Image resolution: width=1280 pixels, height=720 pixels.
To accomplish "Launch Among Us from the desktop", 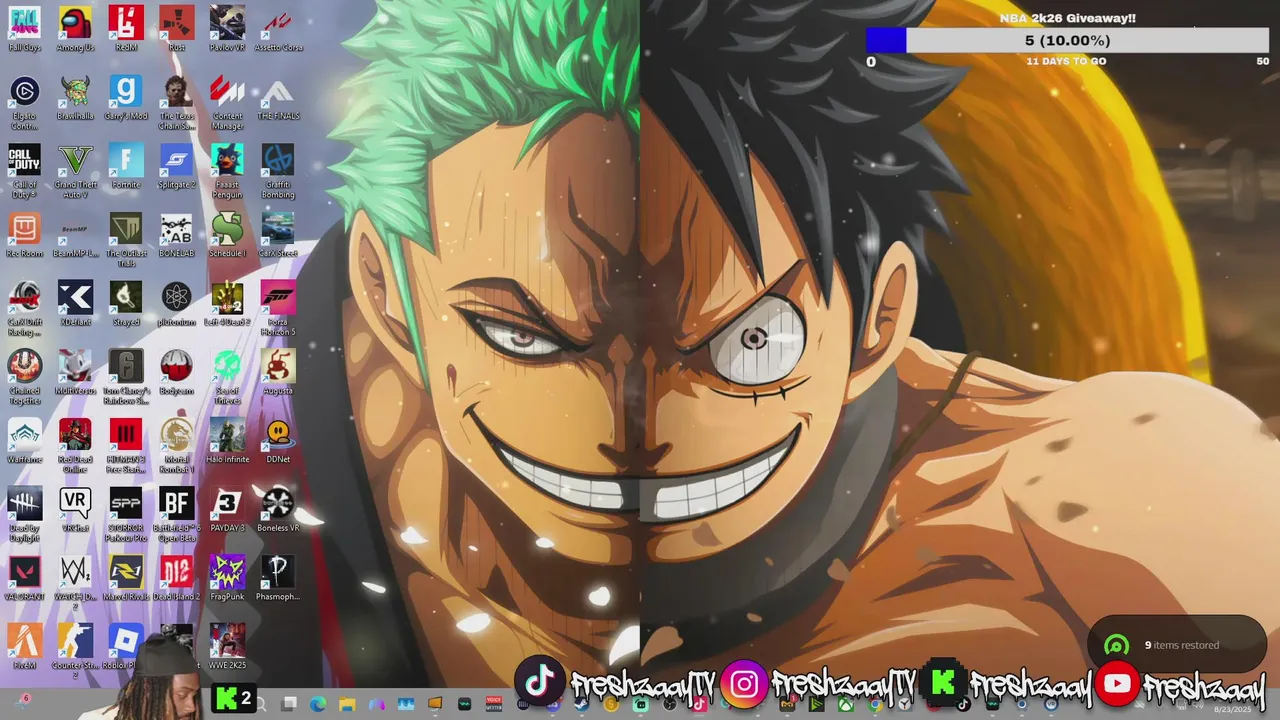I will point(75,28).
